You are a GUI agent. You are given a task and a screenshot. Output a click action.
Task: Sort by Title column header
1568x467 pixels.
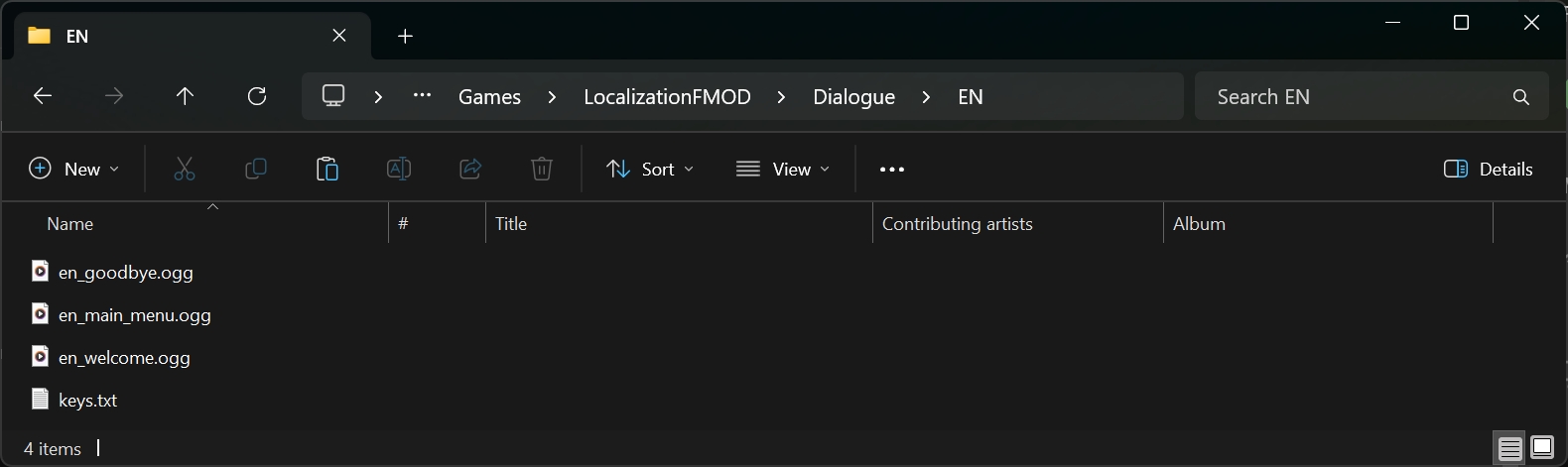679,223
